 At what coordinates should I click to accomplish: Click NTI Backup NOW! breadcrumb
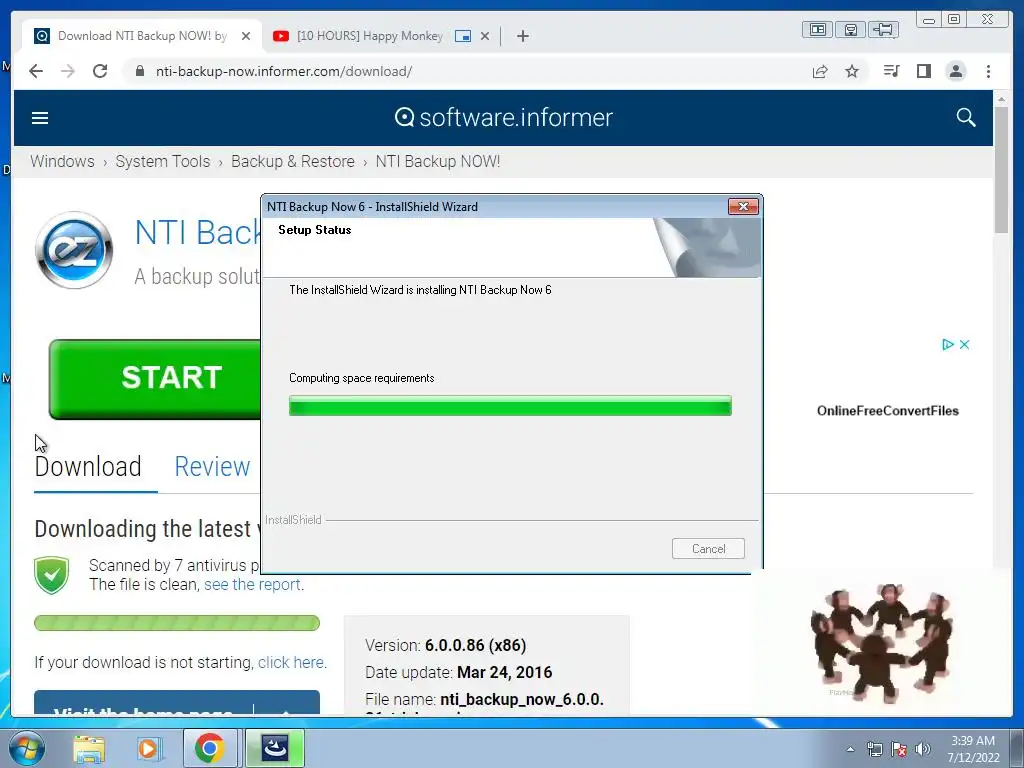(438, 161)
